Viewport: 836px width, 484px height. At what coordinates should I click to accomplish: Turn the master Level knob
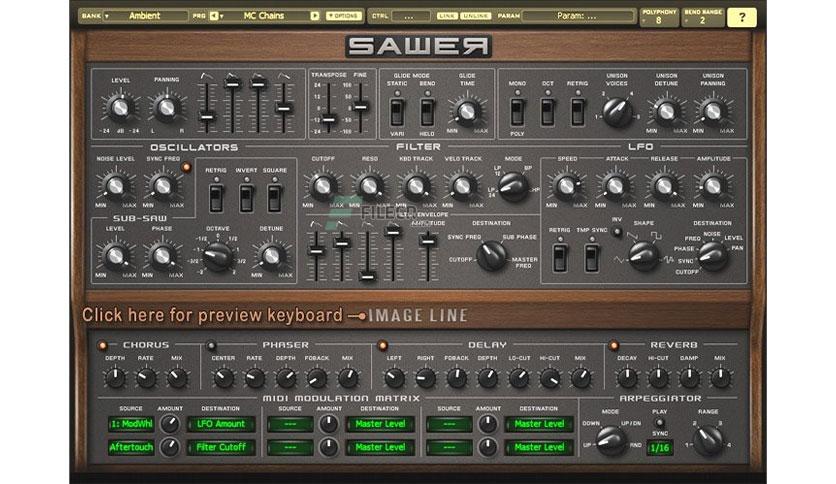point(120,108)
